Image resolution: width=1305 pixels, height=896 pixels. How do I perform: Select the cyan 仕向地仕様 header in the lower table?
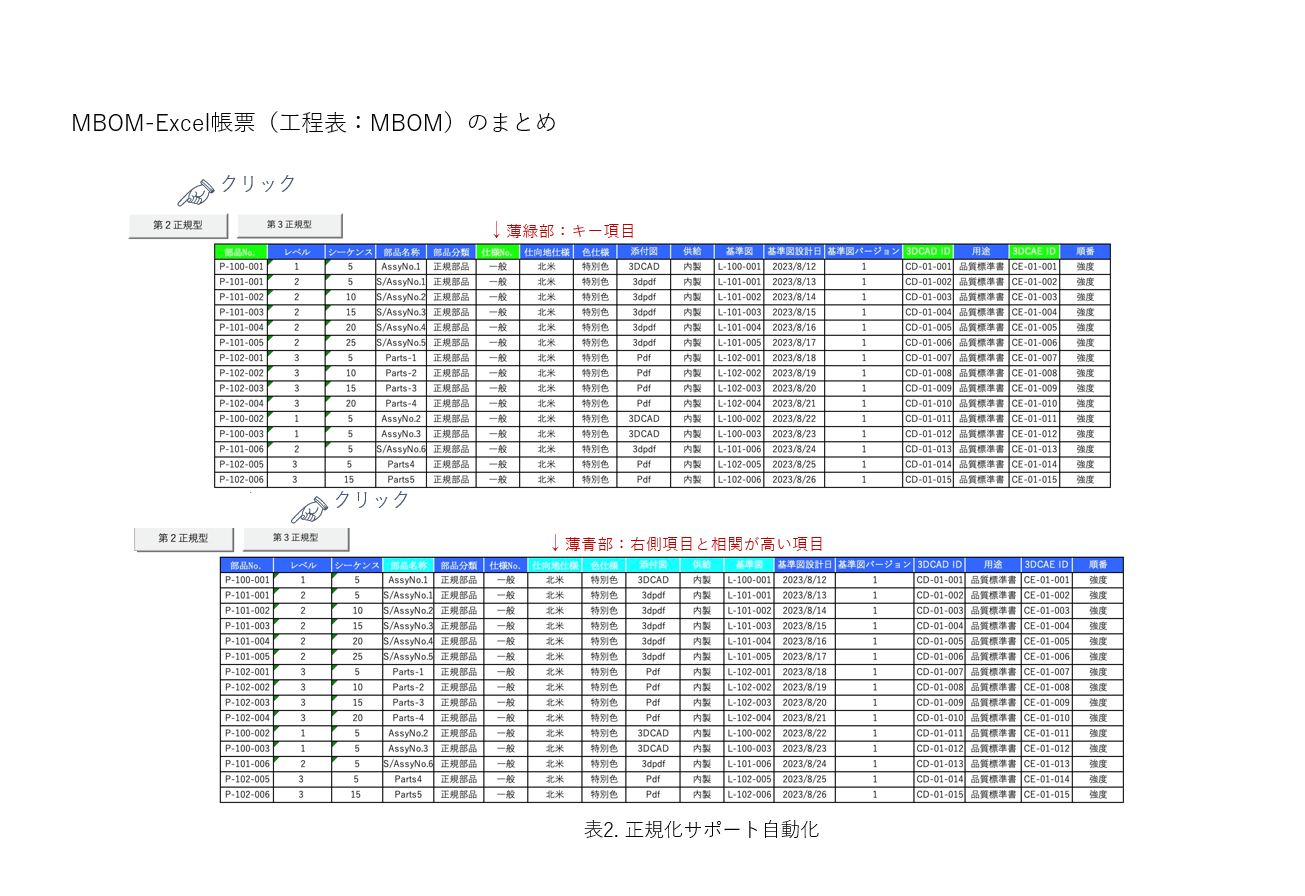[555, 565]
